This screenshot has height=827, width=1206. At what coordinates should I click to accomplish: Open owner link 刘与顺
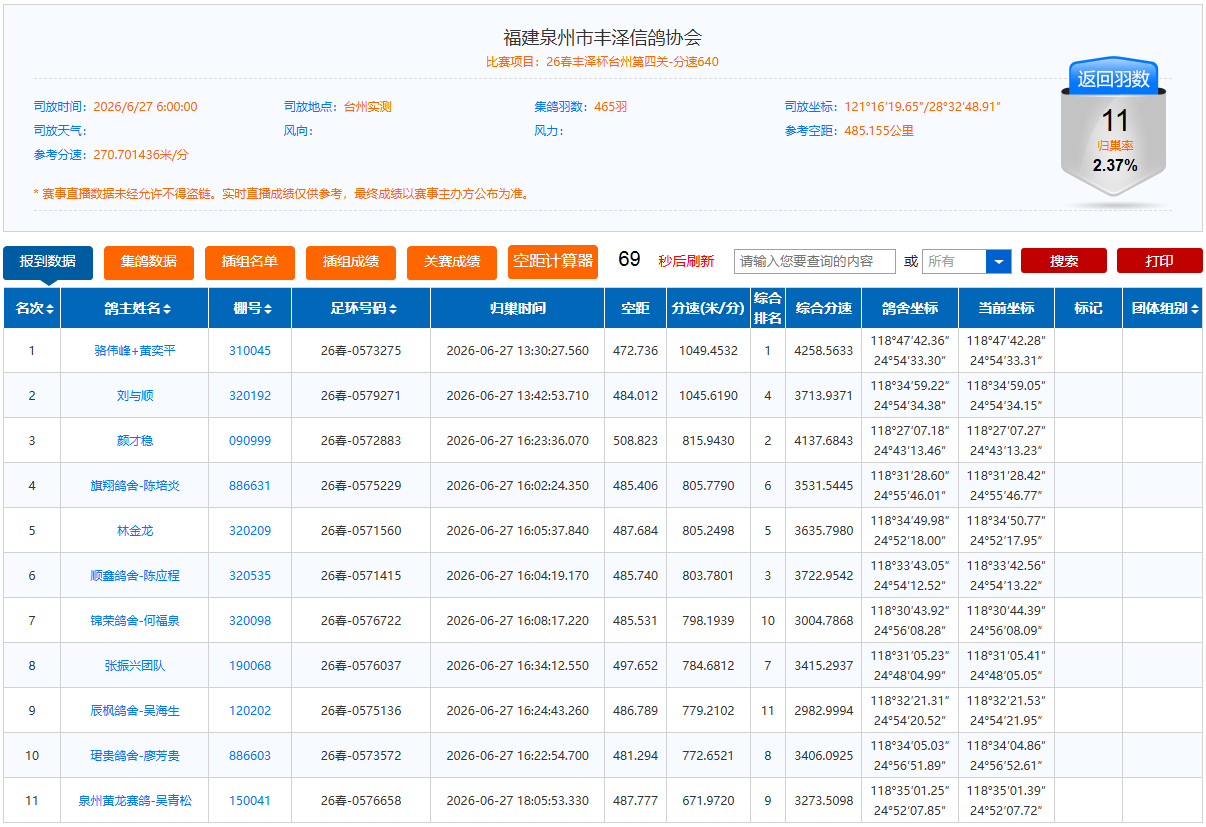(x=135, y=396)
